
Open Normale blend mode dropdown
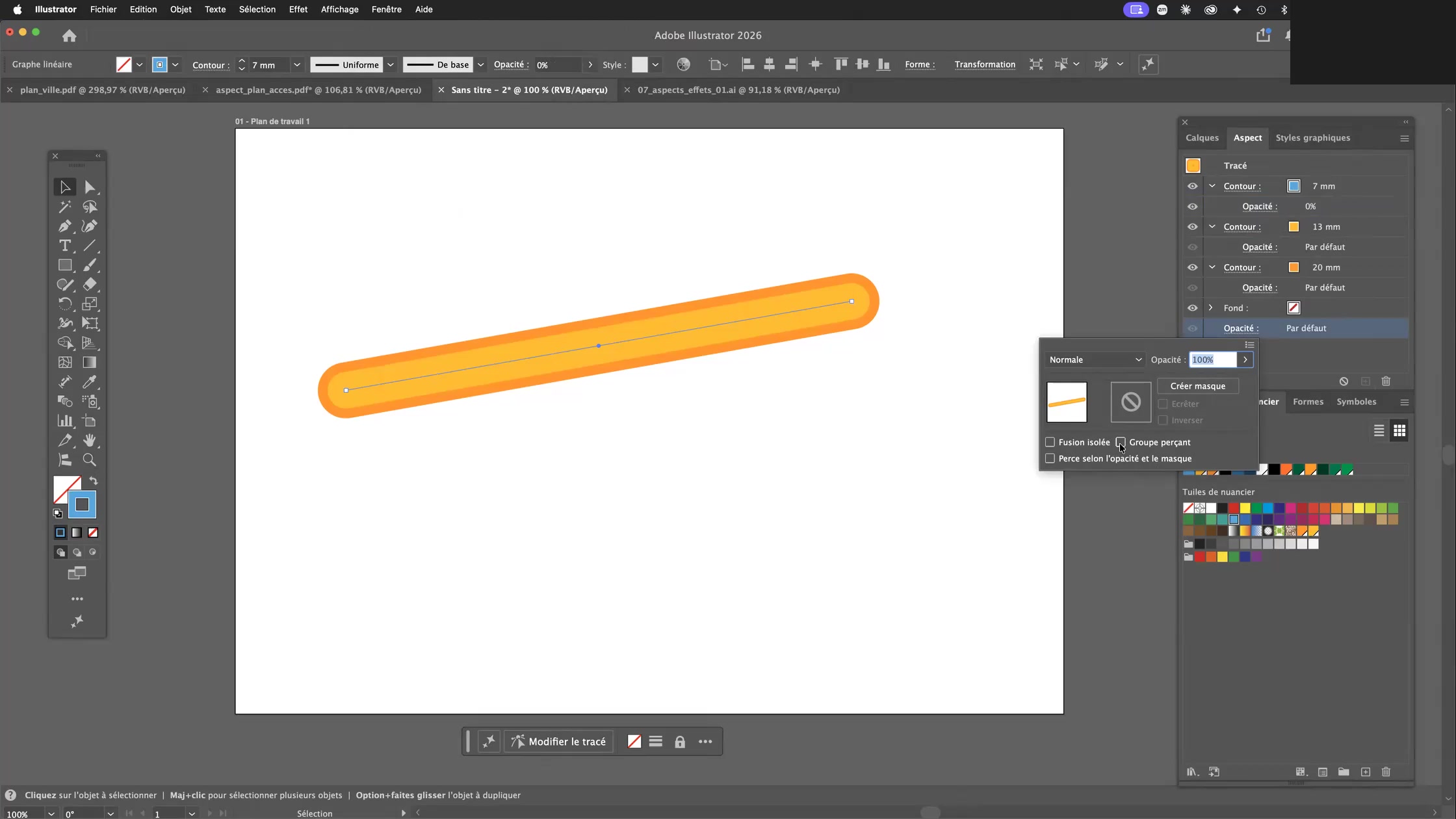pos(1095,359)
